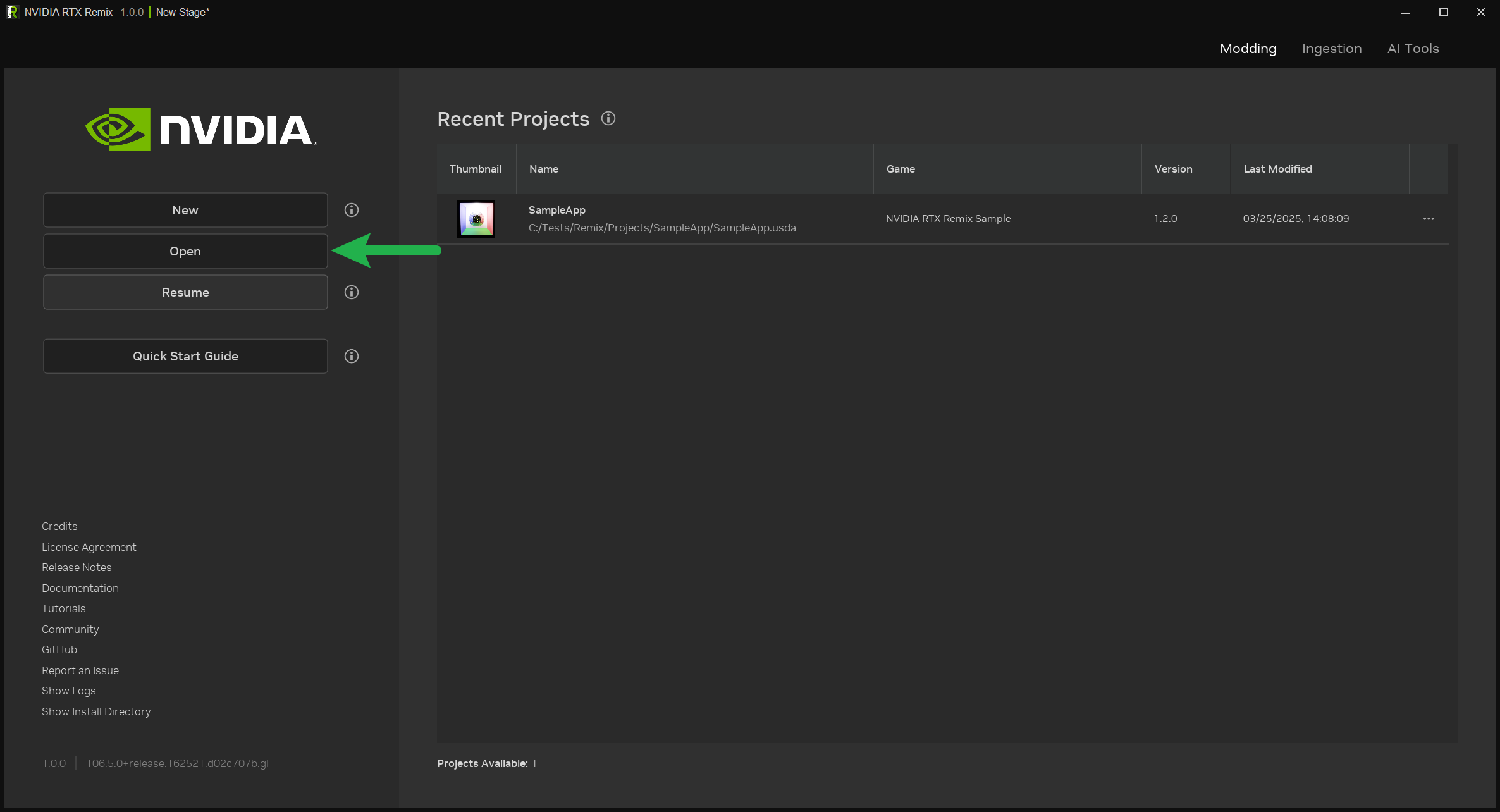Click the info icon next to Quick Start Guide

click(352, 356)
